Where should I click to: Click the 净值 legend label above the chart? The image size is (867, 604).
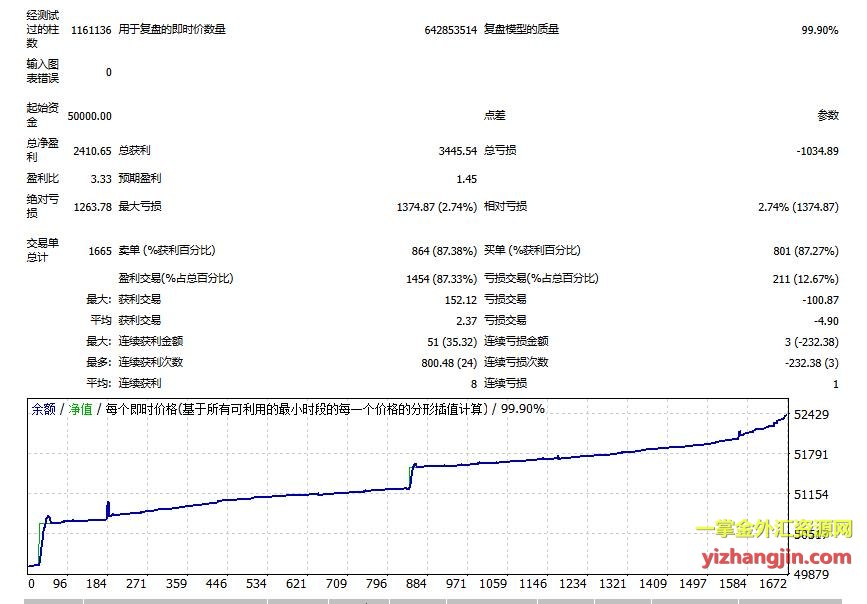pos(80,409)
